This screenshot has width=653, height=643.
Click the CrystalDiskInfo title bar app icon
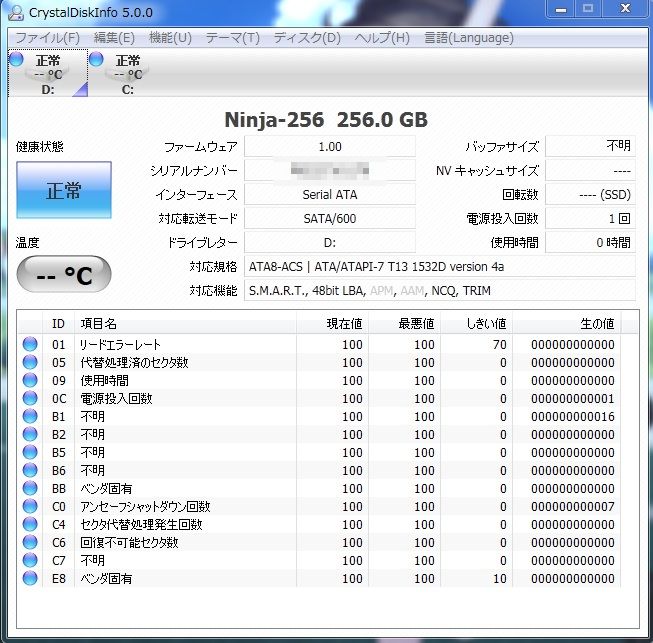coord(16,12)
